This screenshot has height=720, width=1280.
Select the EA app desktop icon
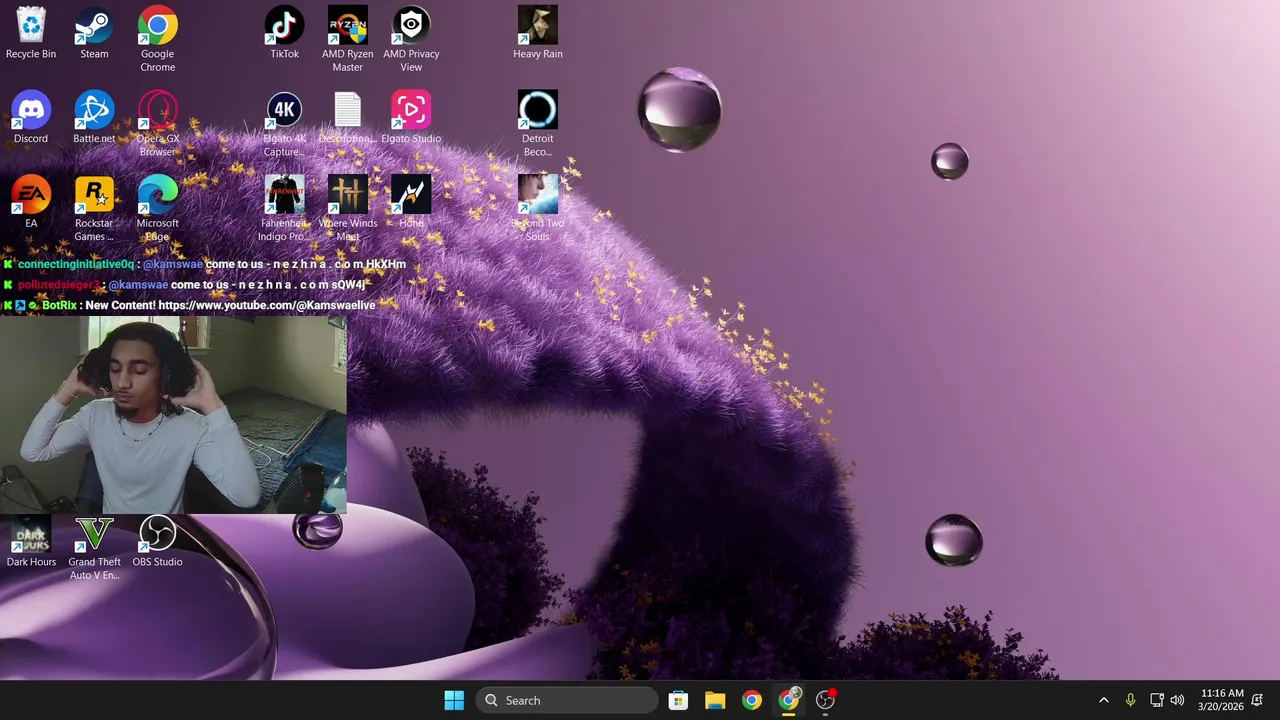point(31,203)
